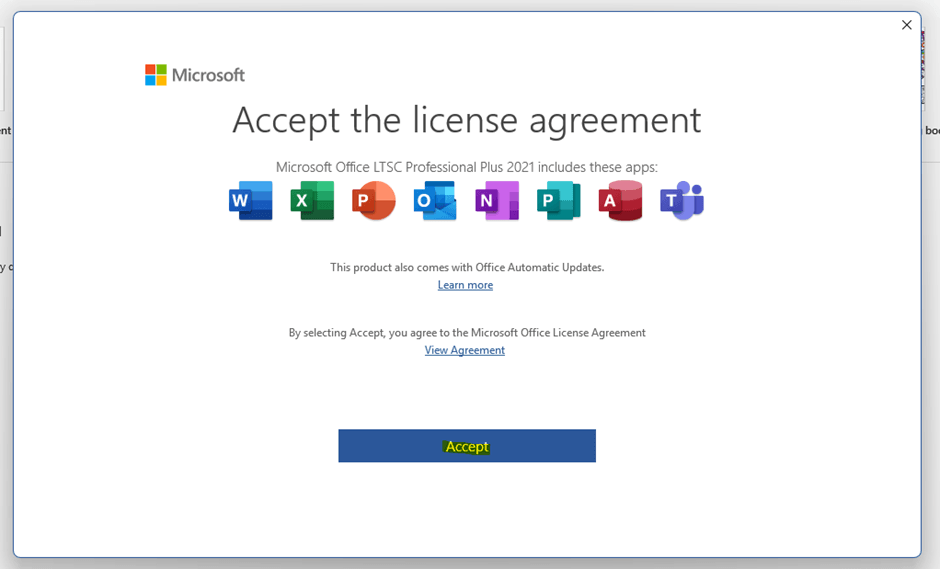The height and width of the screenshot is (569, 940).
Task: Open the Learn more link
Action: [465, 285]
